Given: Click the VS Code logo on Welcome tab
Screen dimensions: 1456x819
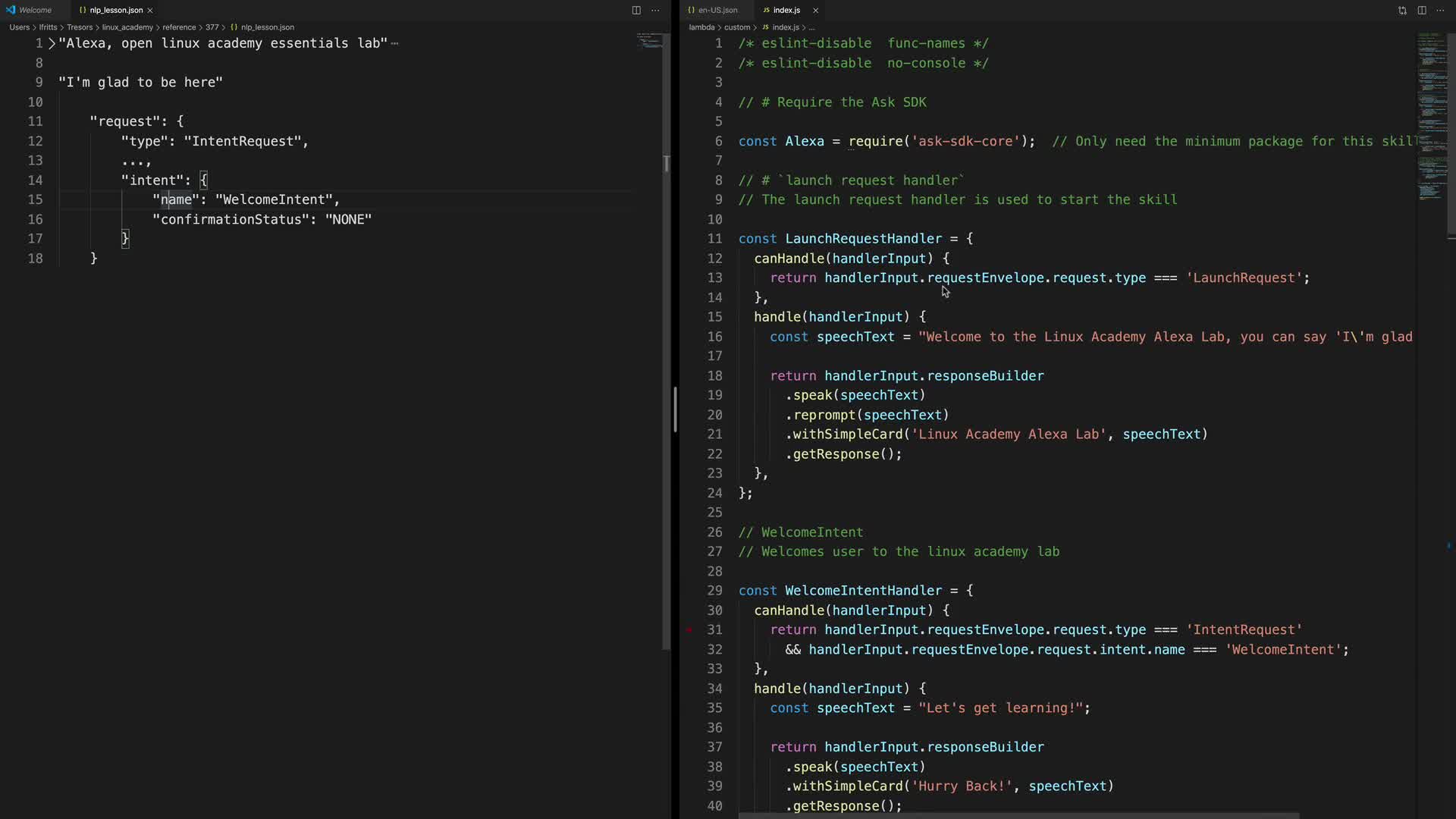Looking at the screenshot, I should (x=11, y=10).
